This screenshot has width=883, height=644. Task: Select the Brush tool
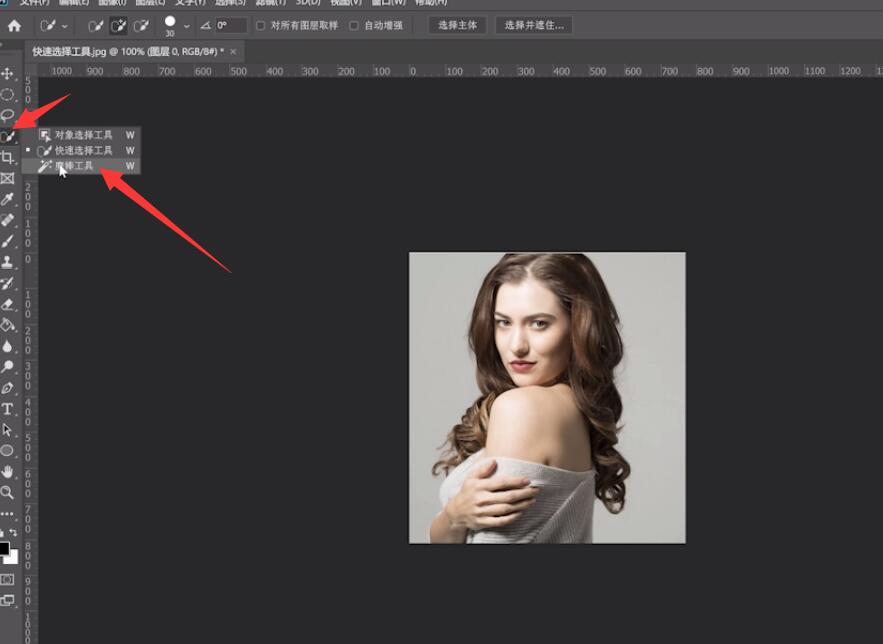click(x=7, y=241)
